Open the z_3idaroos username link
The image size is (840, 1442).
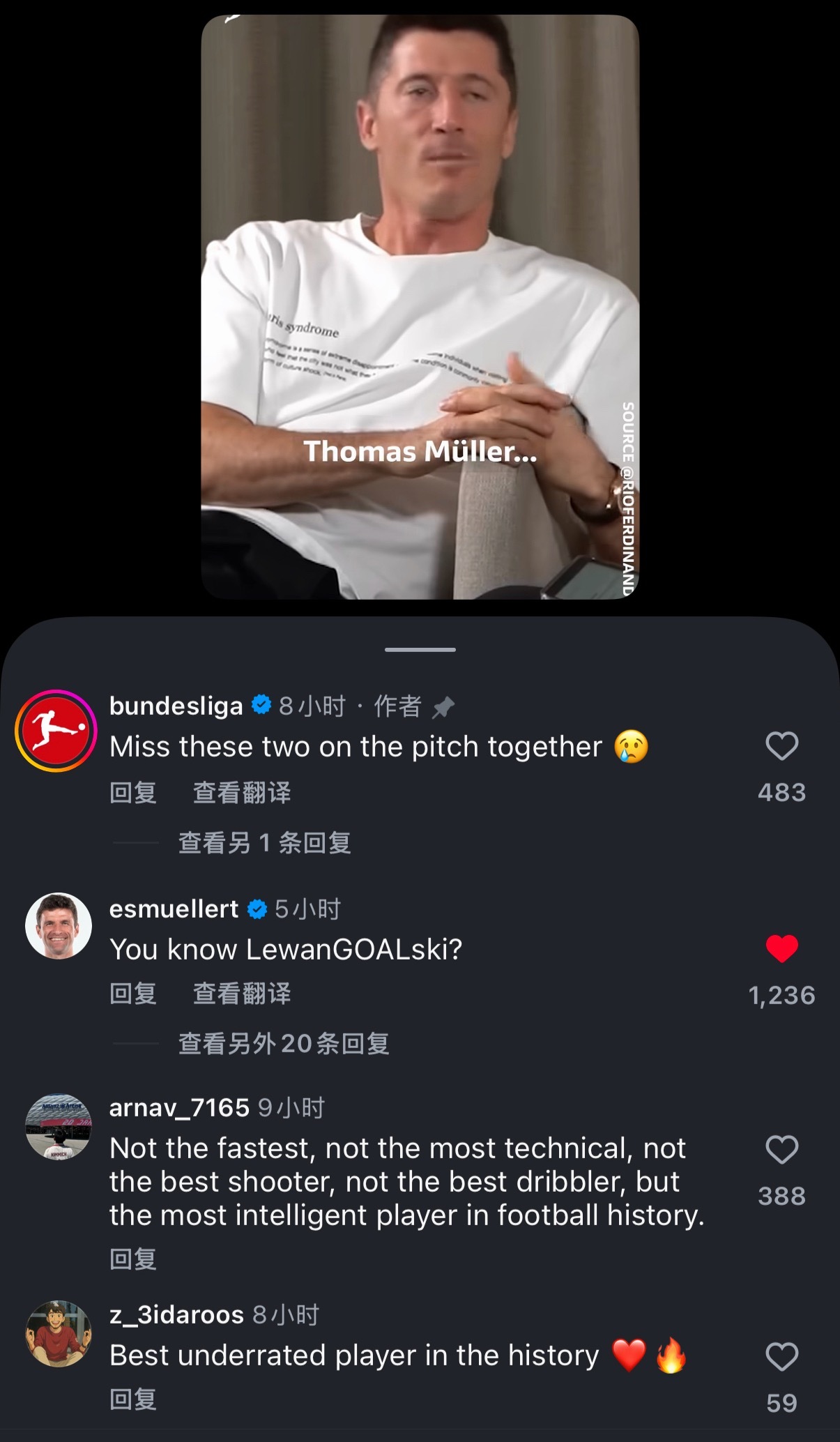click(x=176, y=1314)
